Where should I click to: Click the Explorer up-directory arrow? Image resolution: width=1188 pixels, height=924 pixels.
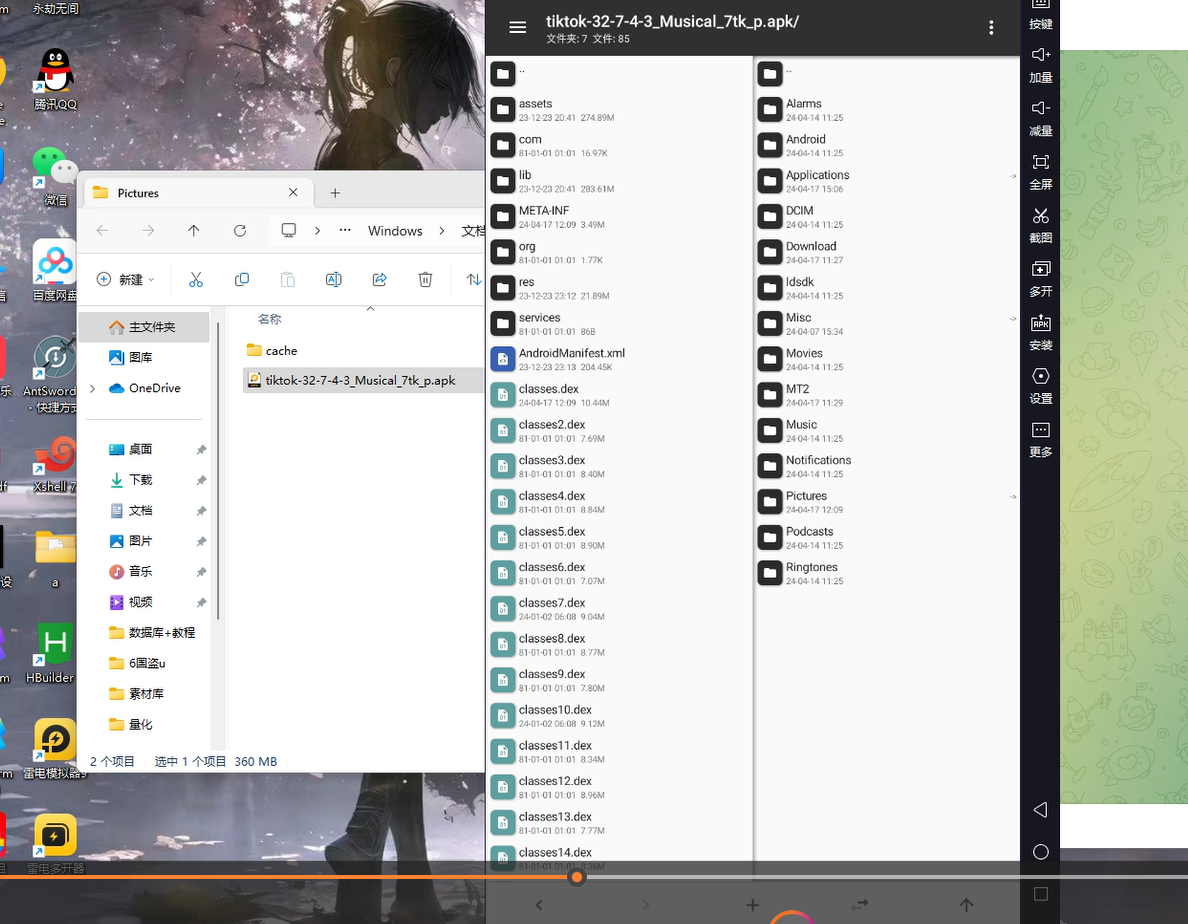click(194, 230)
